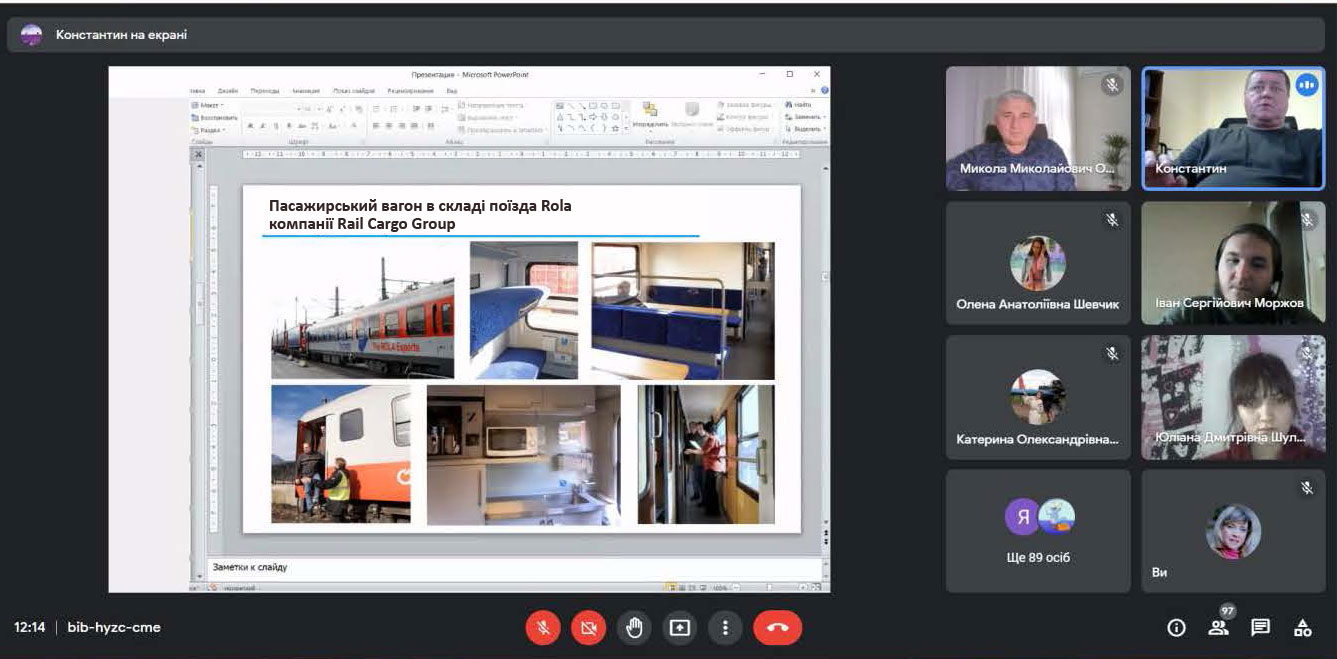Unmute your microphone in the call bar
The width and height of the screenshot is (1337, 659).
coord(543,628)
